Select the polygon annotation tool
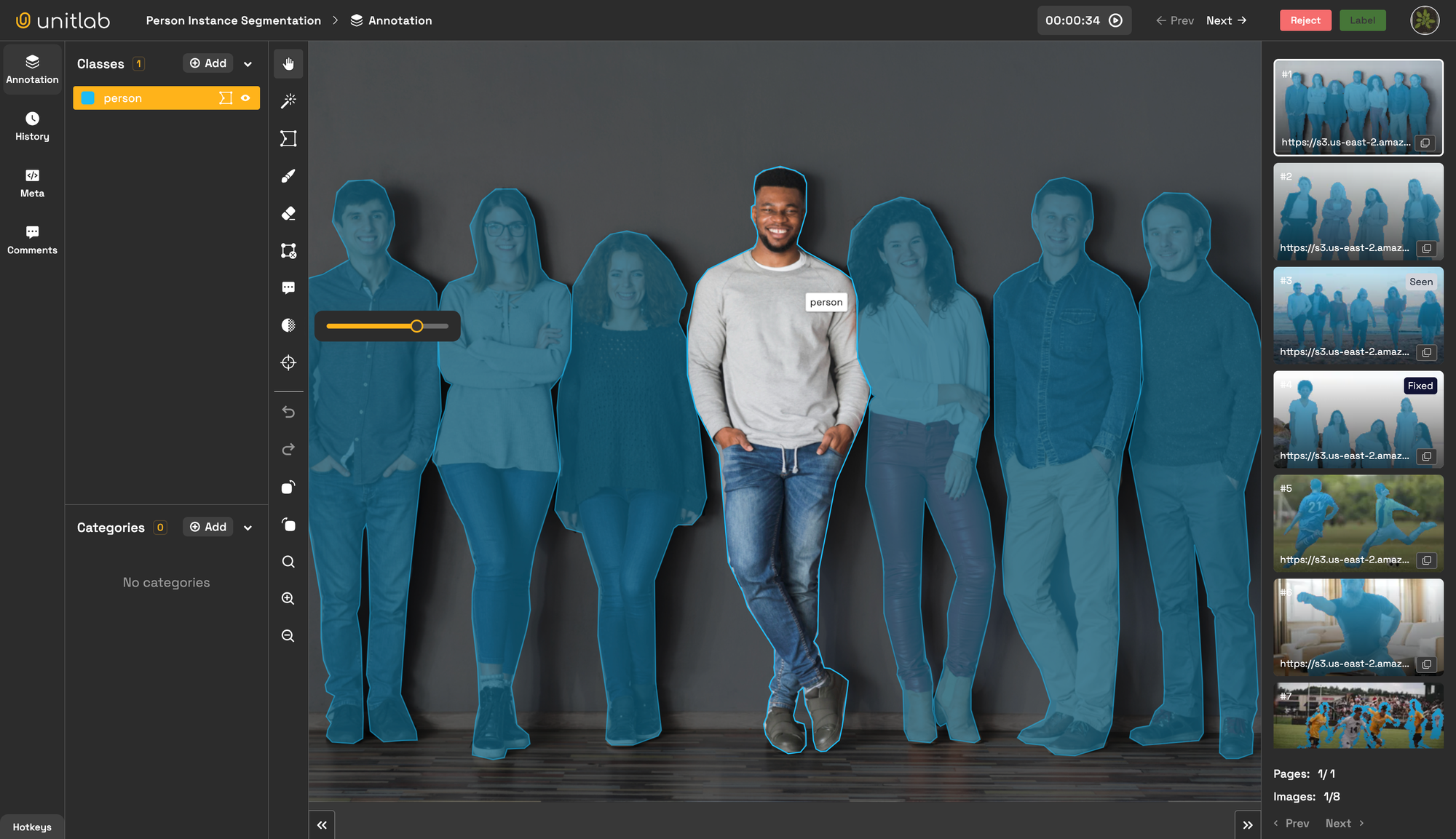The width and height of the screenshot is (1456, 839). [x=288, y=138]
